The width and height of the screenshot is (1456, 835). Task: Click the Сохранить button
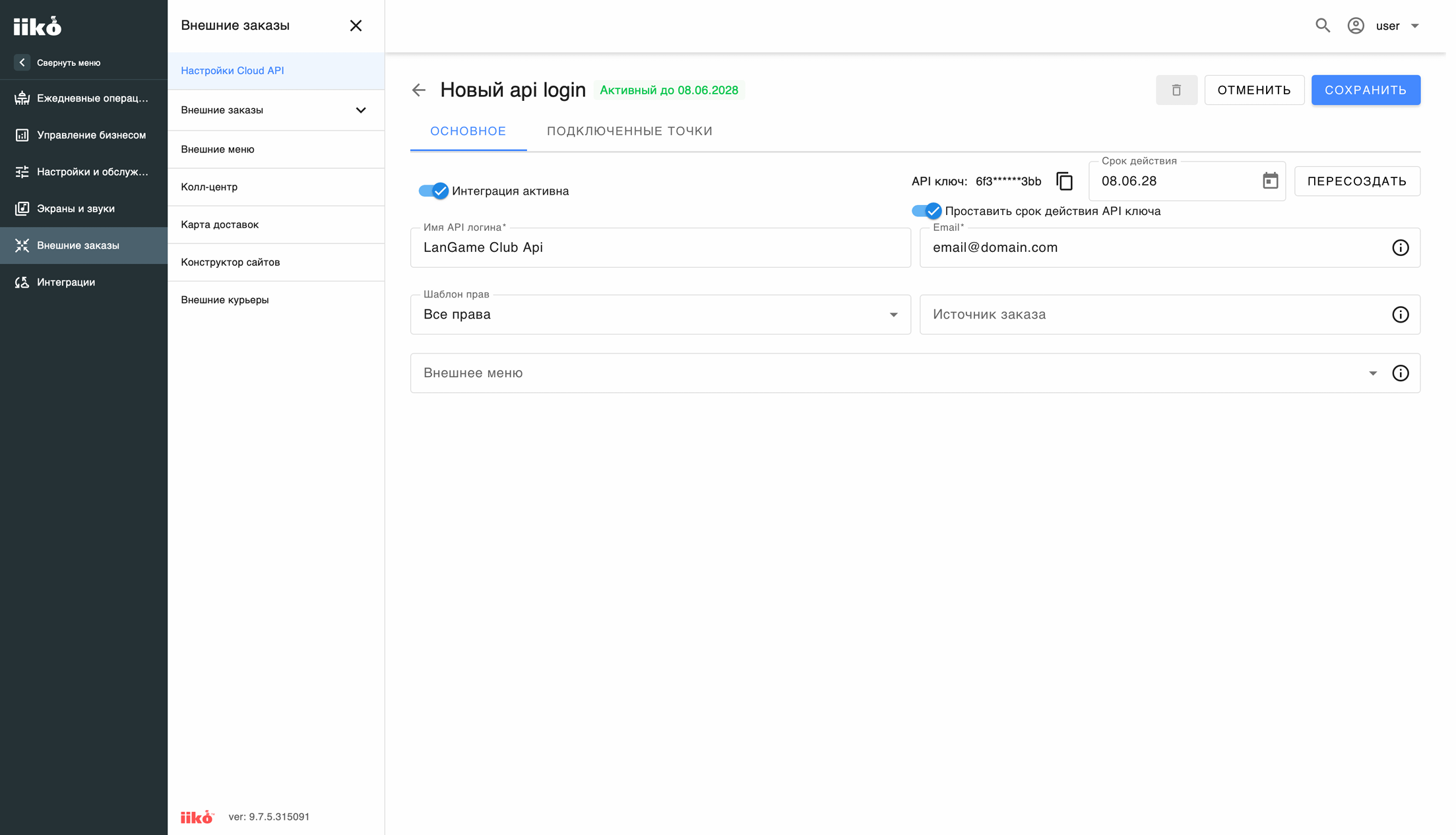[x=1366, y=90]
